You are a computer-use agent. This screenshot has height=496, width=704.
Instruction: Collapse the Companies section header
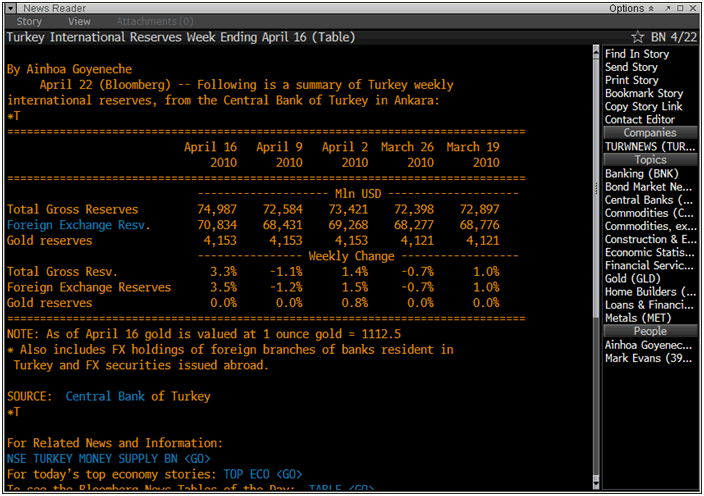click(x=650, y=132)
